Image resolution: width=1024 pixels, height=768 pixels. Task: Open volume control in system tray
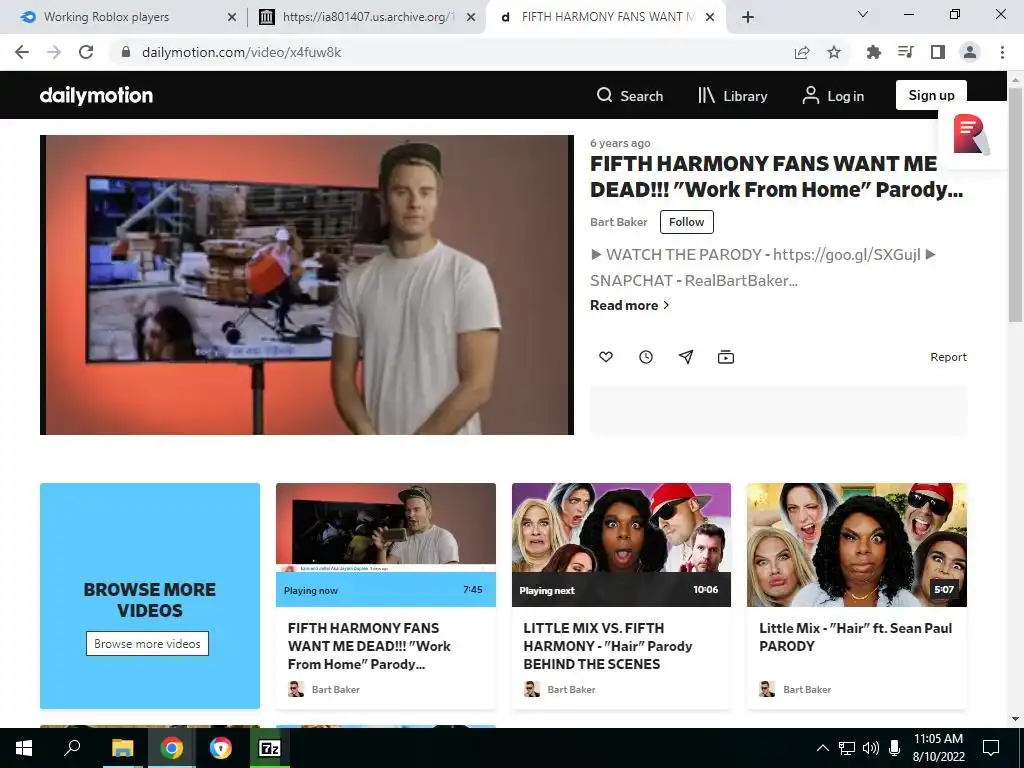pyautogui.click(x=871, y=748)
